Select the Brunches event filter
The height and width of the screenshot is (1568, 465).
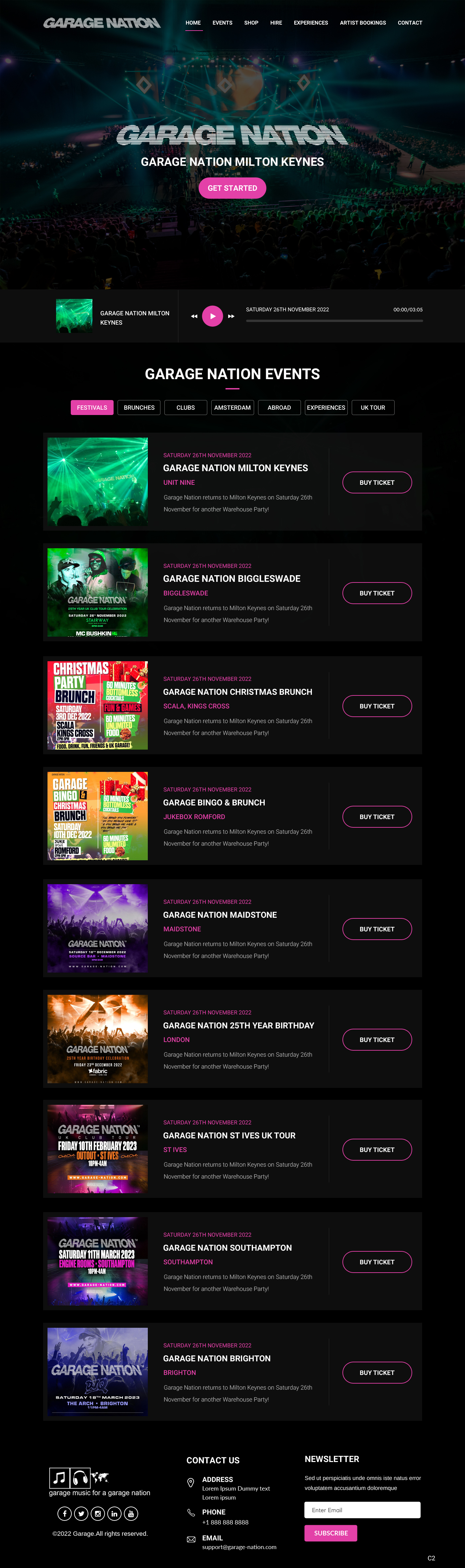tap(139, 408)
